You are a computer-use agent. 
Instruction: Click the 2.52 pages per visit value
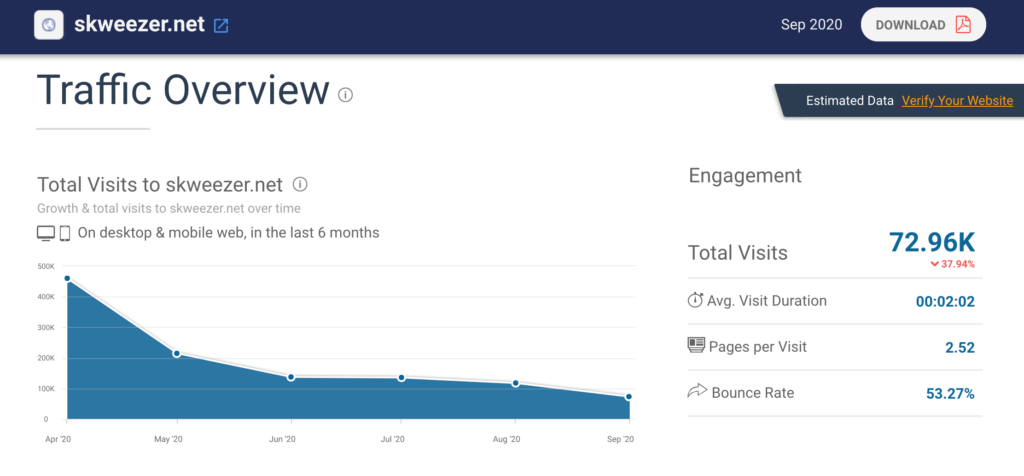point(960,347)
